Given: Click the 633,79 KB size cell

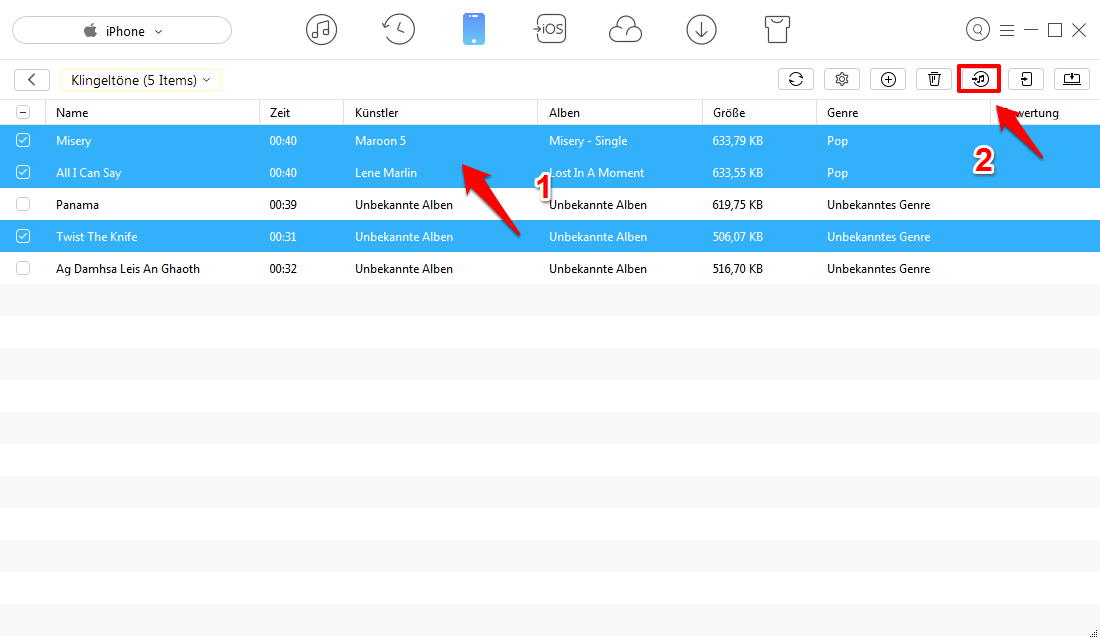Looking at the screenshot, I should 737,140.
